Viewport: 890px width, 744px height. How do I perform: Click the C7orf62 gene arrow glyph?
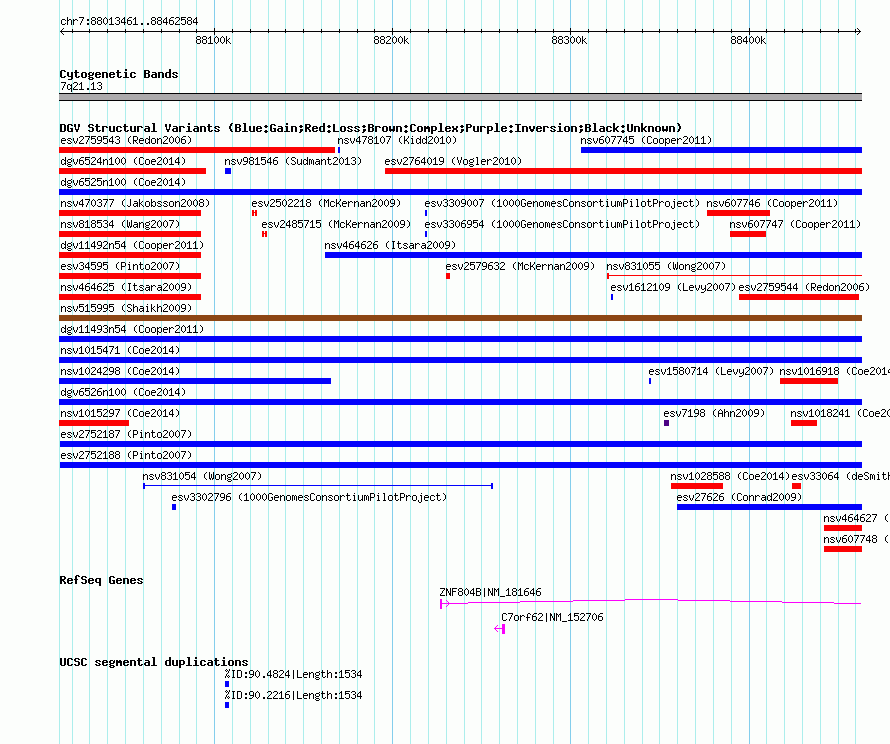[499, 629]
